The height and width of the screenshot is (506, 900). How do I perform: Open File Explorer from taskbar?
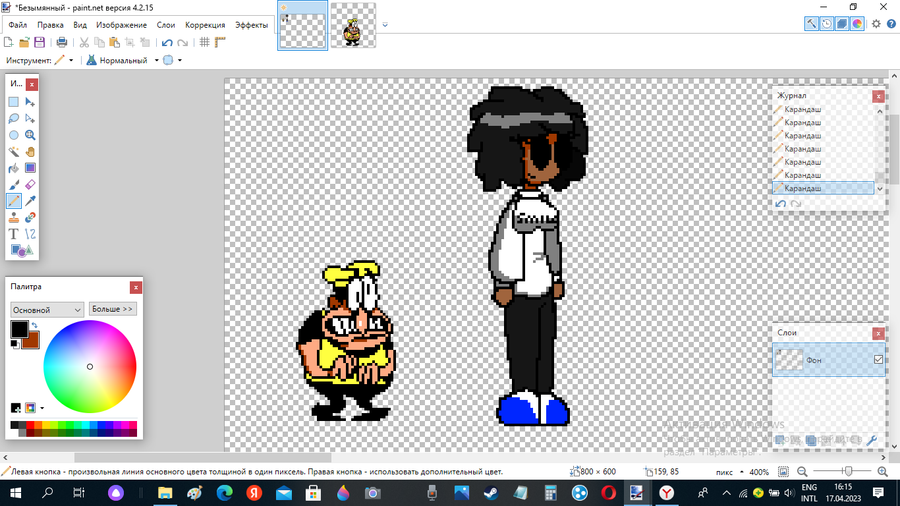(165, 493)
